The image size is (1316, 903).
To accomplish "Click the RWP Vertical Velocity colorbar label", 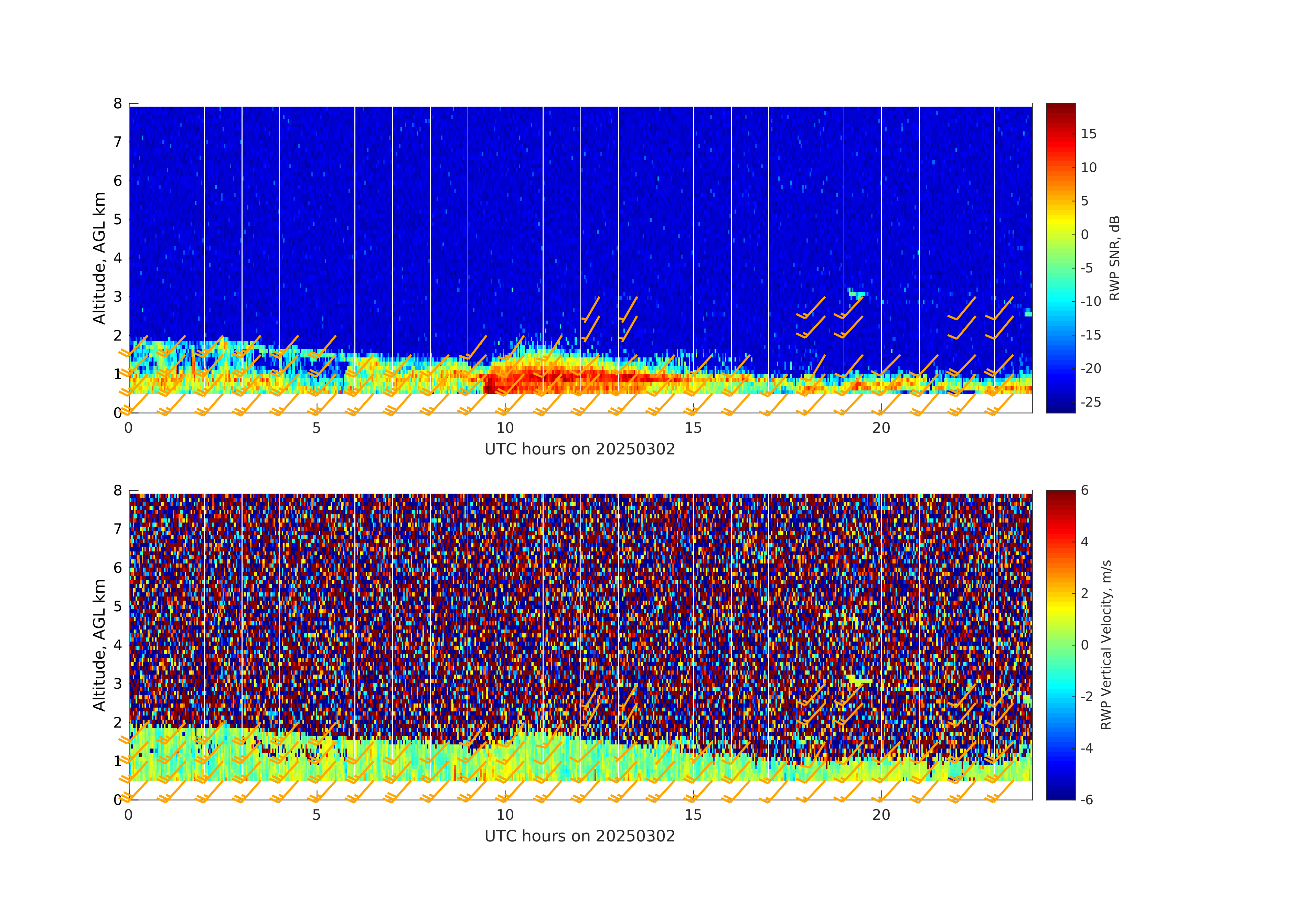I will pyautogui.click(x=1106, y=644).
